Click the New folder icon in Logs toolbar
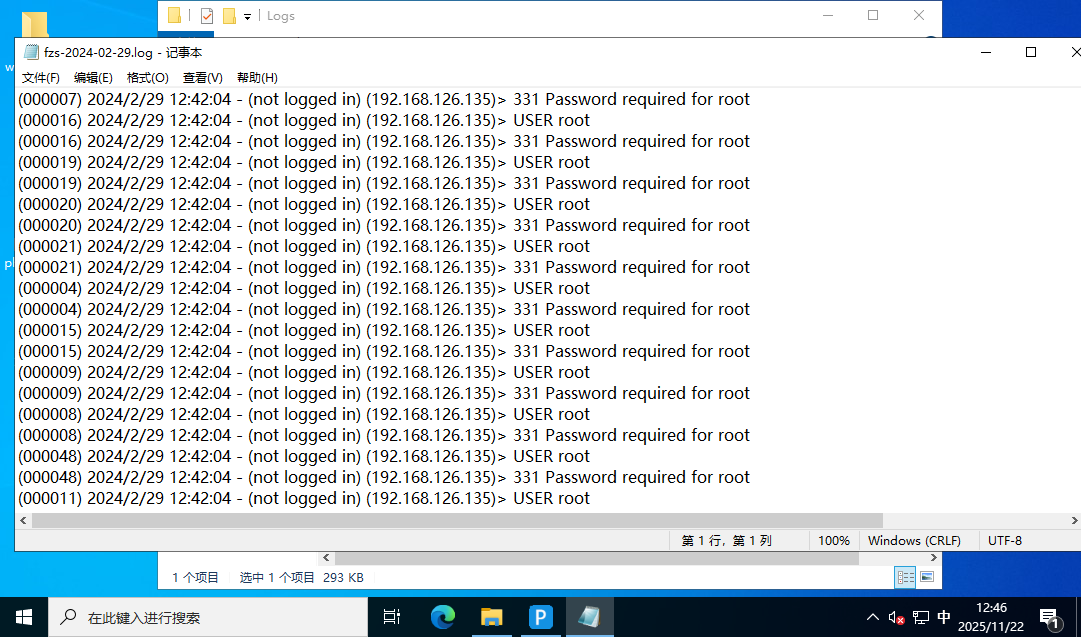The height and width of the screenshot is (637, 1081). (x=229, y=15)
